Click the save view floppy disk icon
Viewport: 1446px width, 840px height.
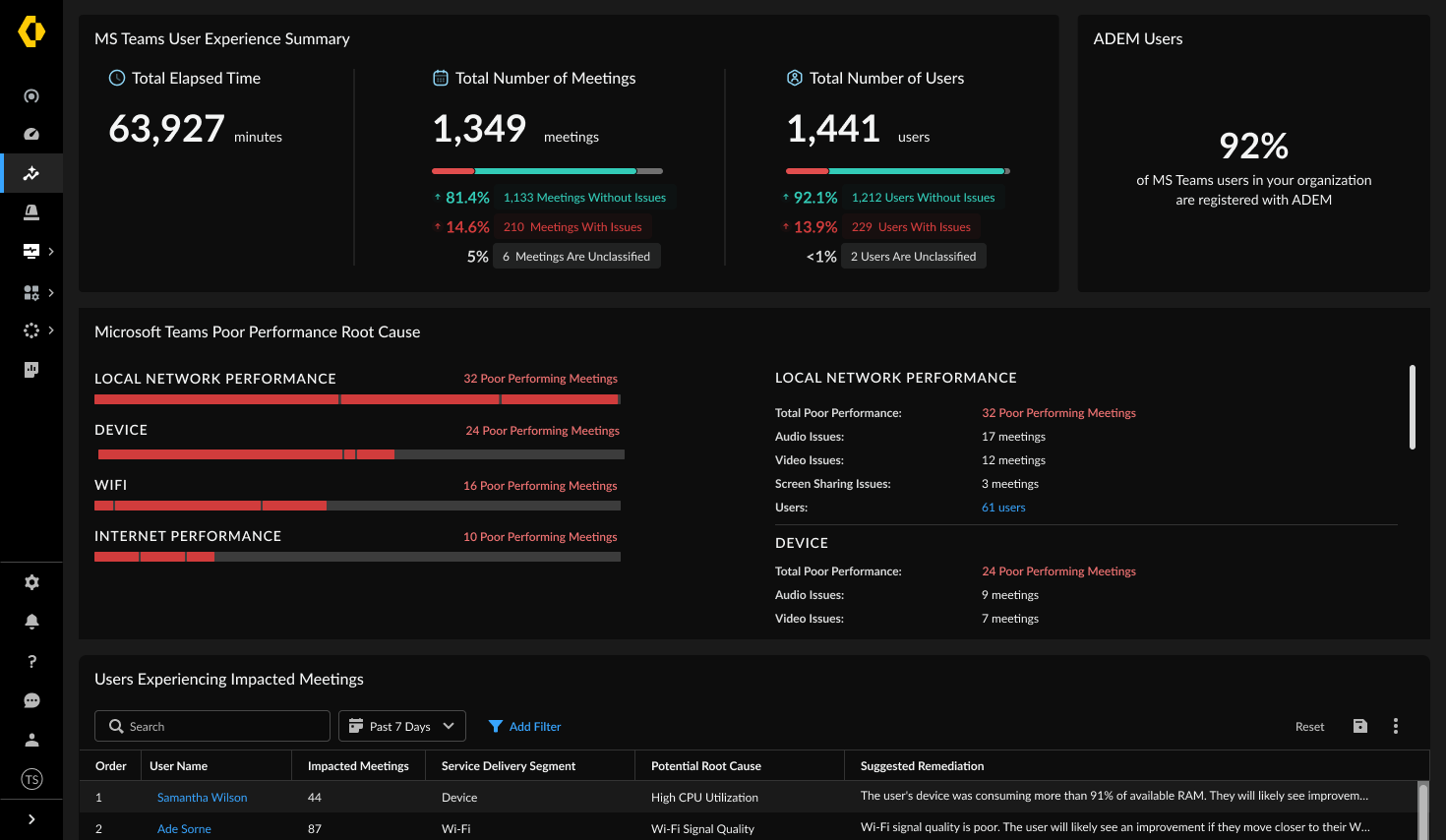1360,726
